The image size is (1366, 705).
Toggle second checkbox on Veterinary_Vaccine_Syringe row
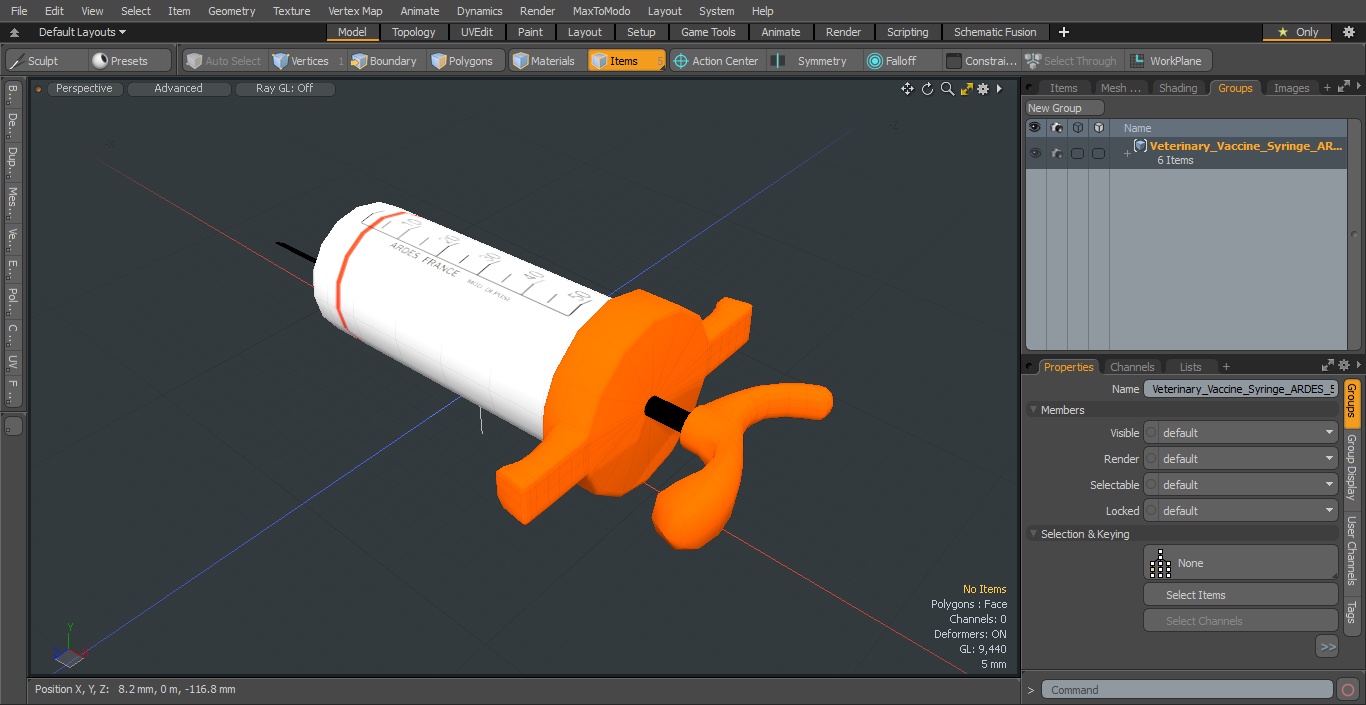(x=1098, y=153)
